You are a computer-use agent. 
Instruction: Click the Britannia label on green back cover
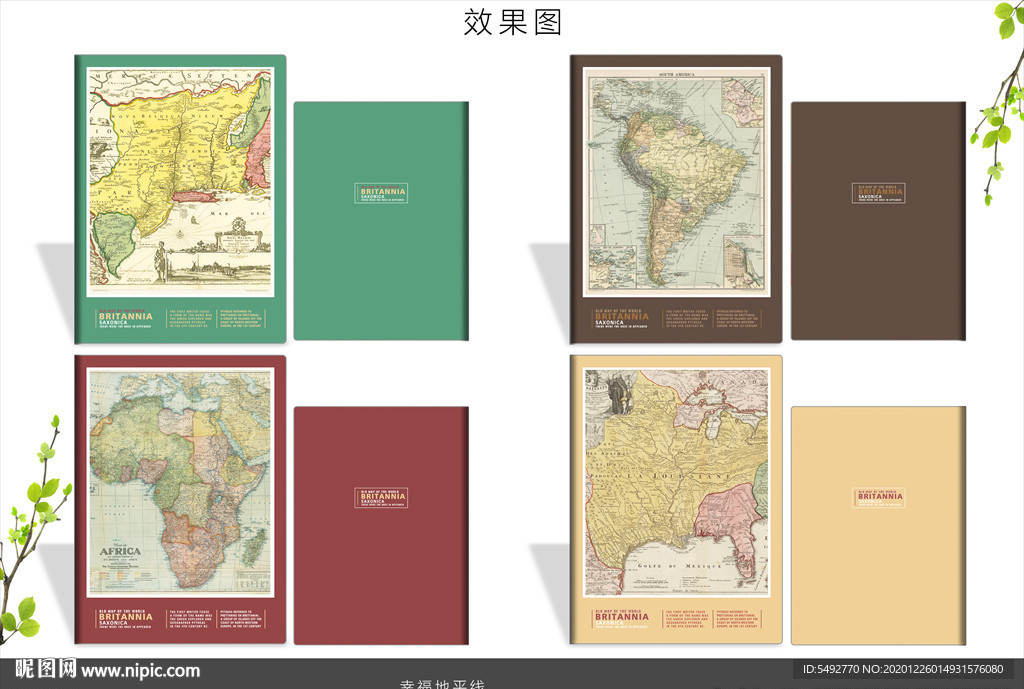point(381,193)
